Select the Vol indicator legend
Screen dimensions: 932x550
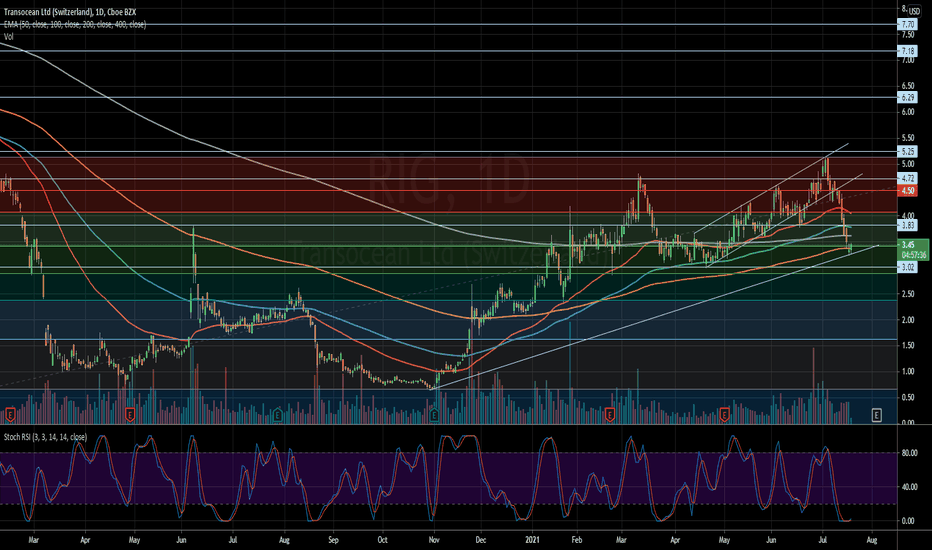point(8,36)
